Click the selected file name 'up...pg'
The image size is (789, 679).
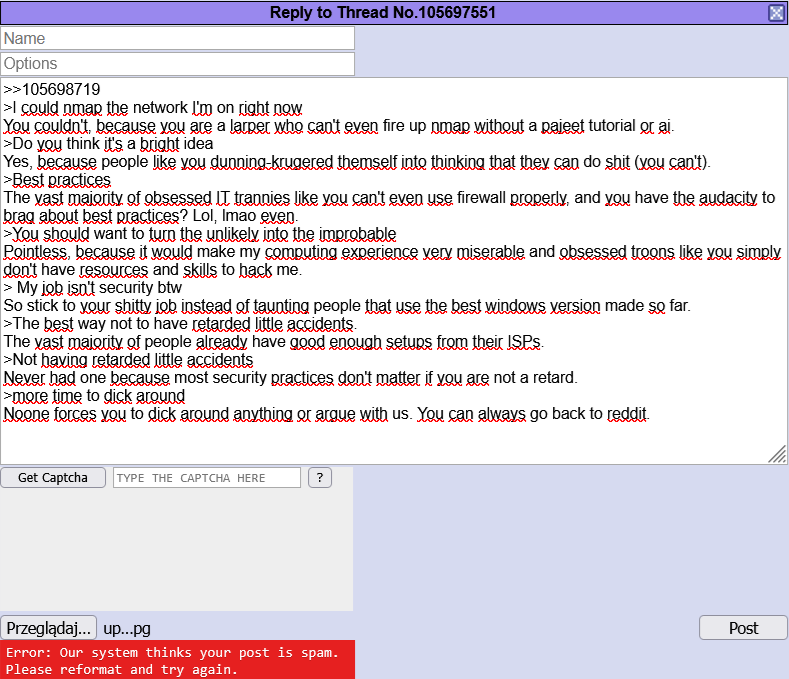click(x=127, y=629)
